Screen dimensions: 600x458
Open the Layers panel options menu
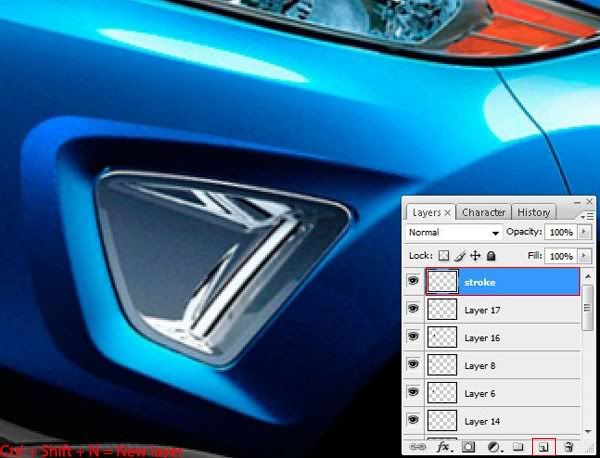(587, 217)
